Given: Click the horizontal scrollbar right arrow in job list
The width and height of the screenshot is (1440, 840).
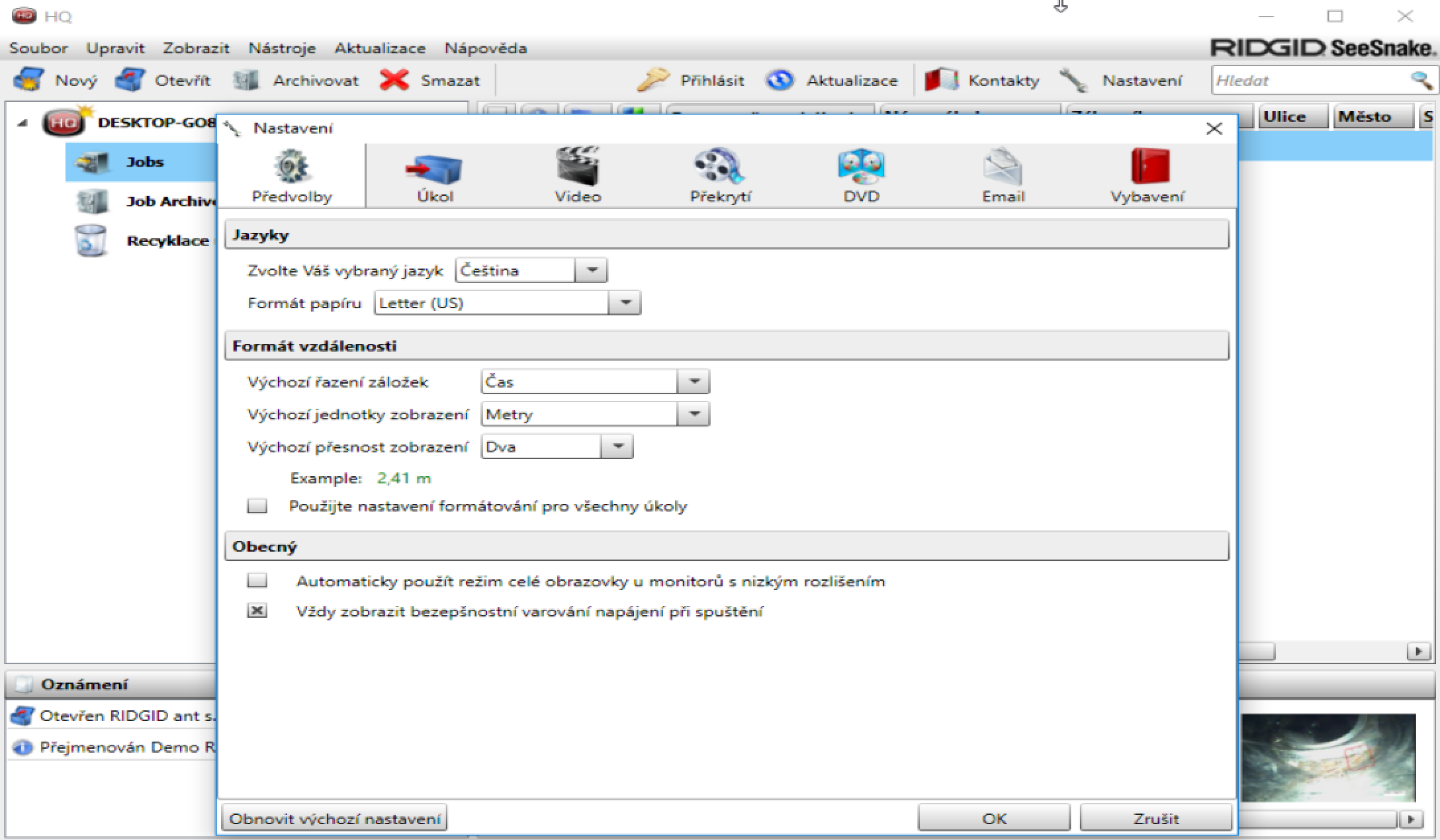Looking at the screenshot, I should pos(1417,651).
